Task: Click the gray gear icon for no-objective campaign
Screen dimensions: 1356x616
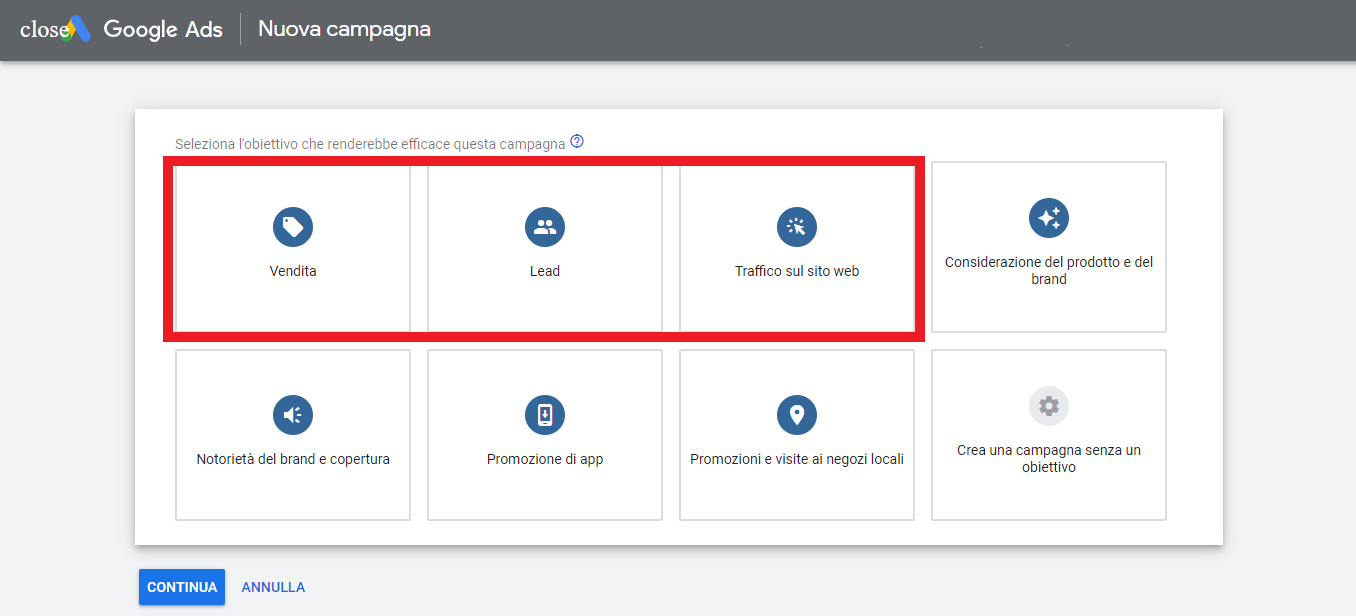Action: pyautogui.click(x=1049, y=406)
